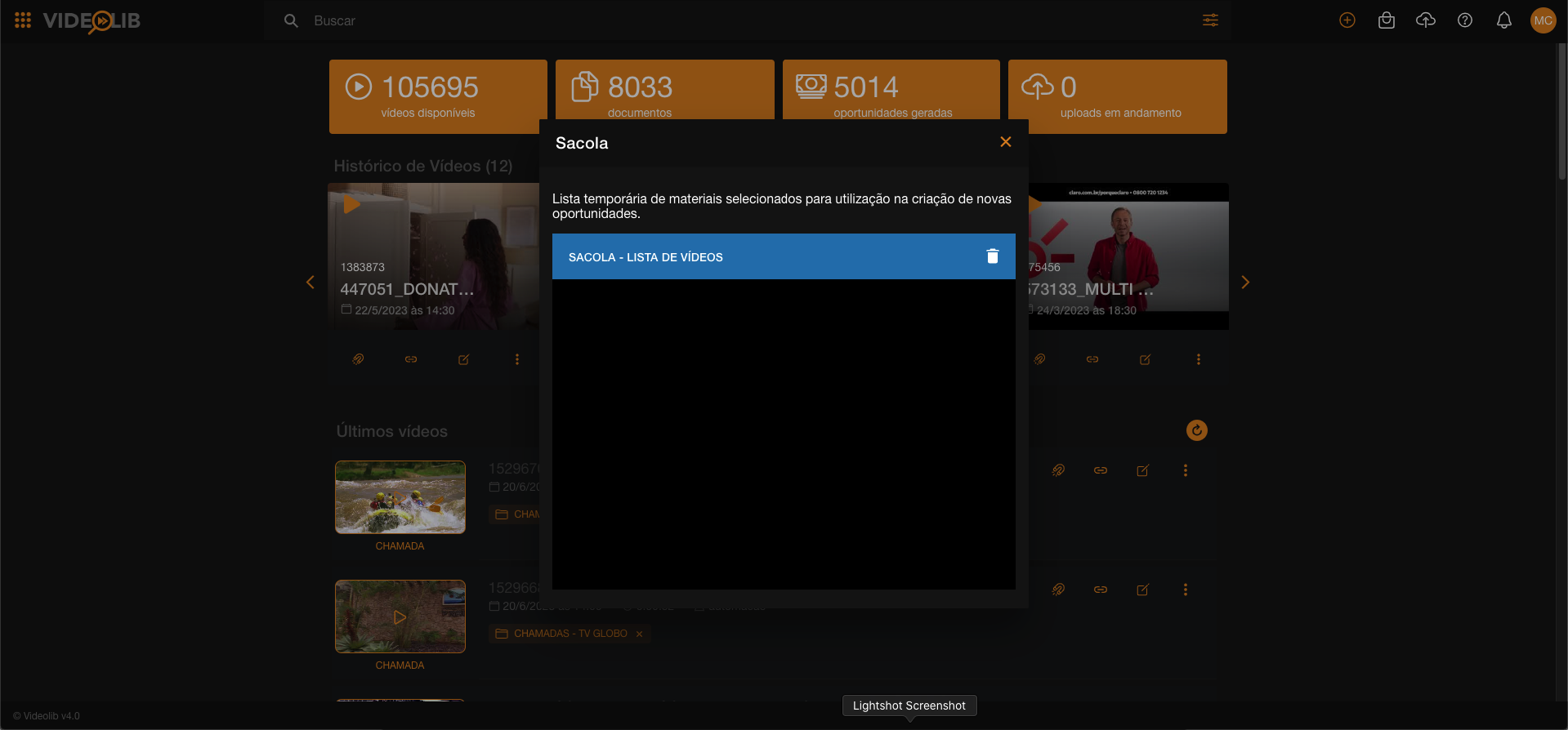Click link icon in second Últimos vídeos row
This screenshot has height=730, width=1568.
pos(1101,590)
